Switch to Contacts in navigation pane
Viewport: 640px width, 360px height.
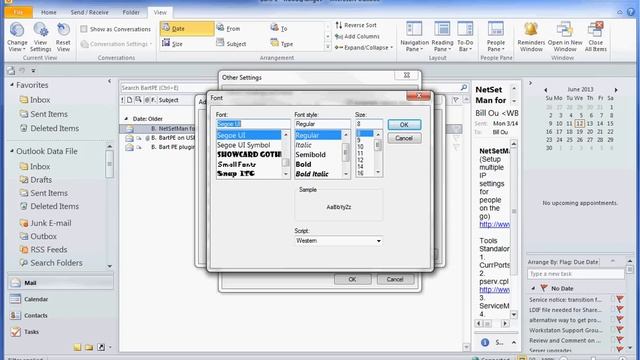60,316
